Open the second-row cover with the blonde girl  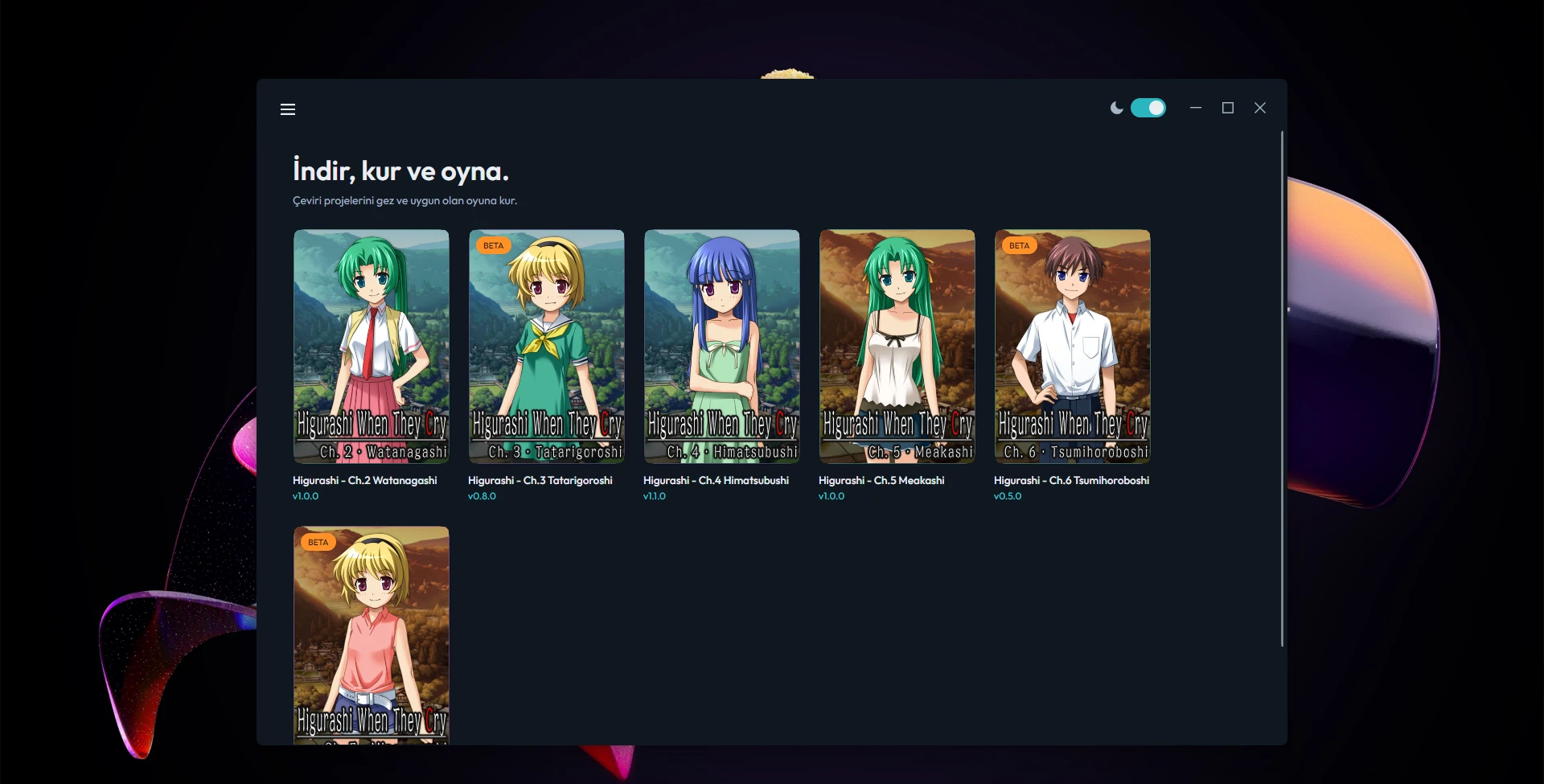point(372,635)
